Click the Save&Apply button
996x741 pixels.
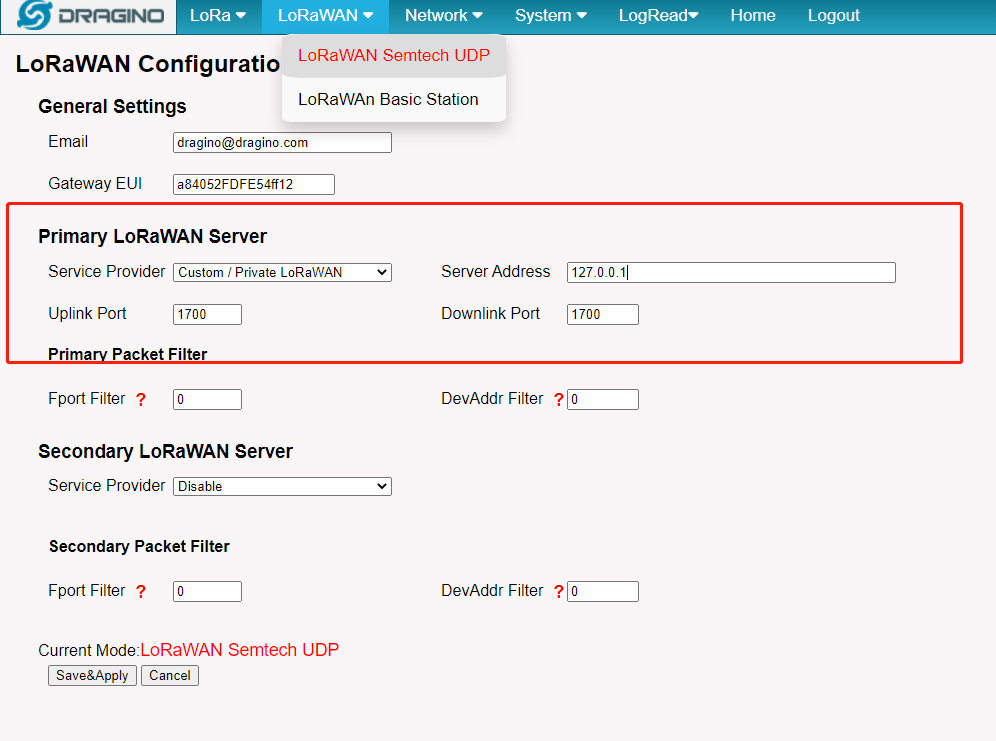[92, 676]
